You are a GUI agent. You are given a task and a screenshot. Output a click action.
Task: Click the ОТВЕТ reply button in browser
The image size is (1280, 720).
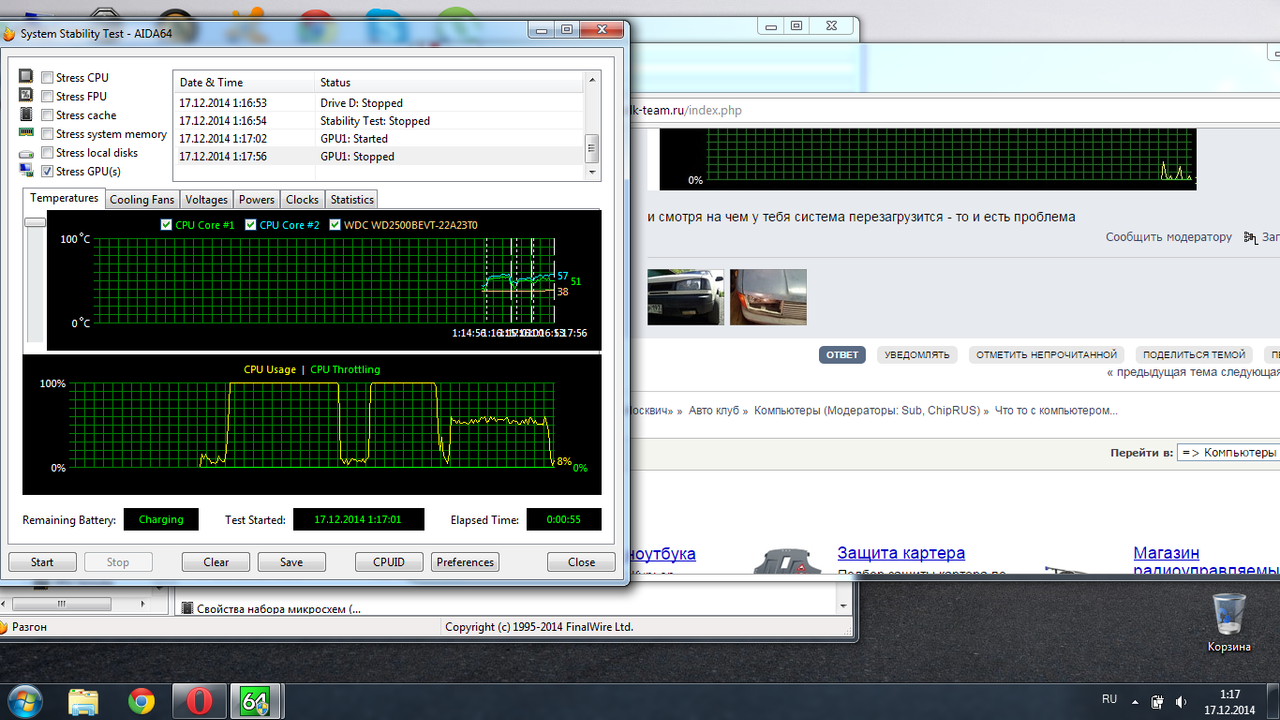tap(842, 354)
